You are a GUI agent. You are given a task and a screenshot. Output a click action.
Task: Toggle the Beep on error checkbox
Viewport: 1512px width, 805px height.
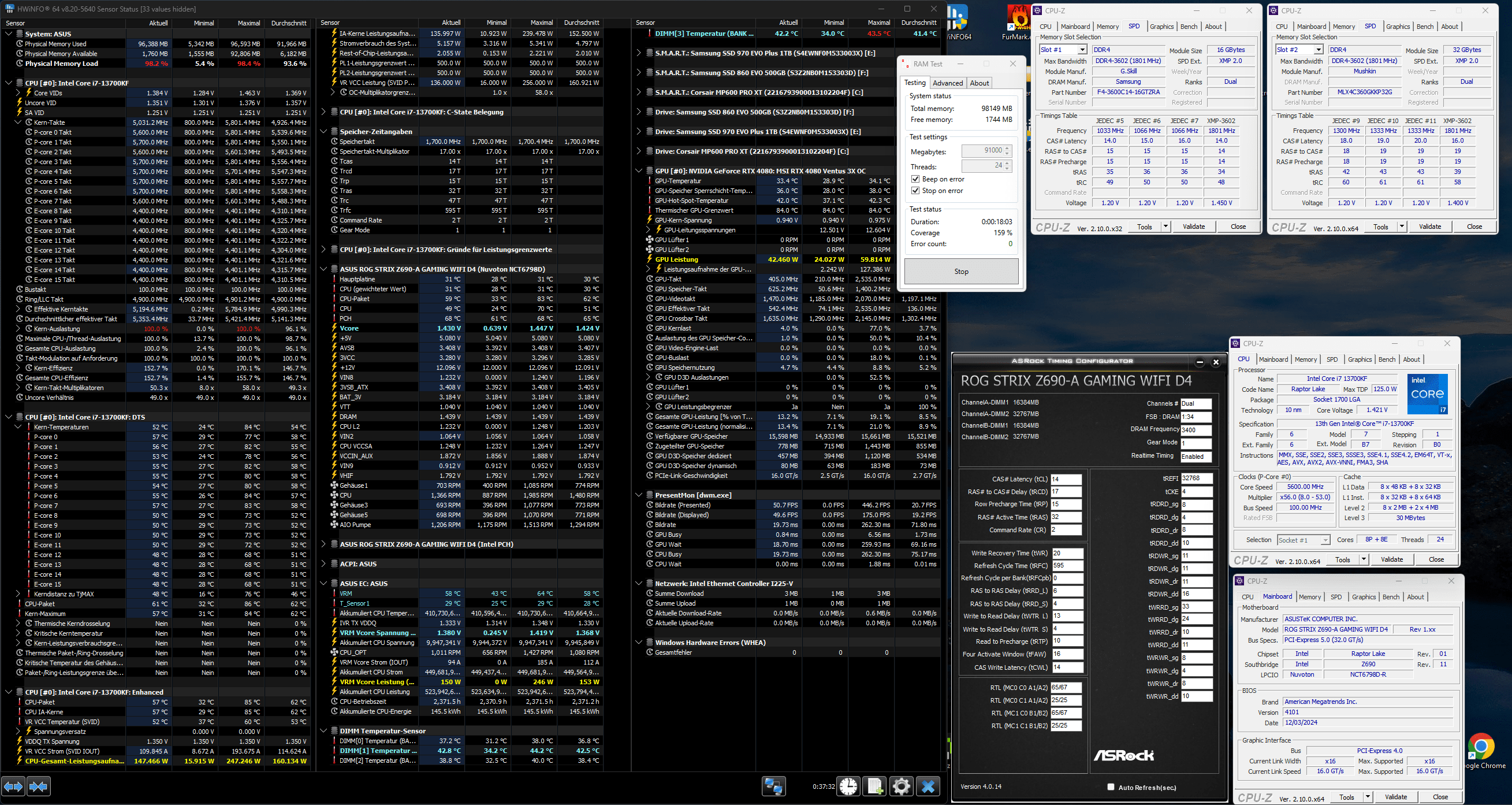tap(915, 179)
